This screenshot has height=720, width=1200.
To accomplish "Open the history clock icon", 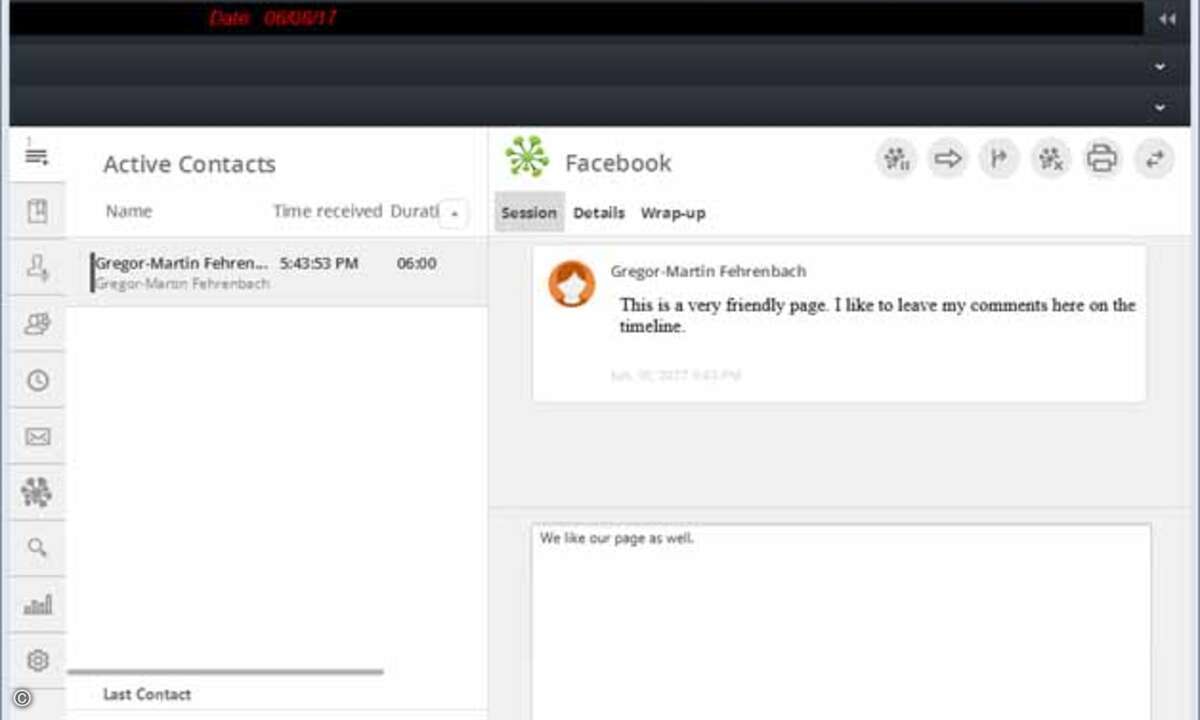I will pyautogui.click(x=37, y=380).
